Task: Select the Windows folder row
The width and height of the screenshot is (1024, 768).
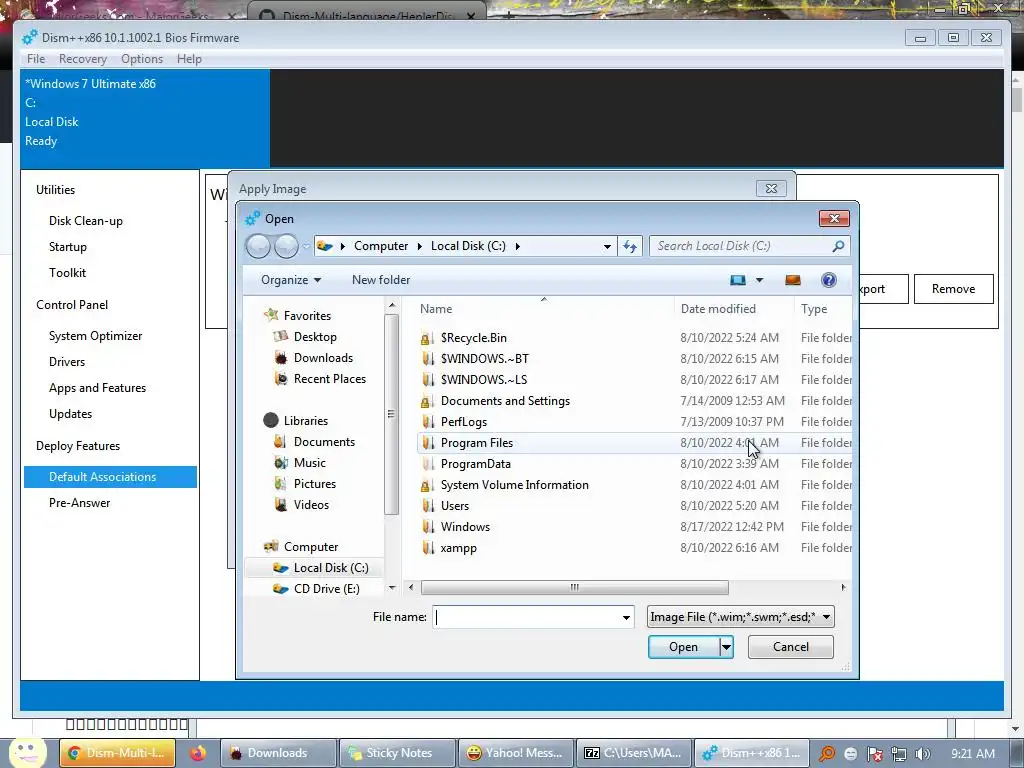Action: (633, 527)
